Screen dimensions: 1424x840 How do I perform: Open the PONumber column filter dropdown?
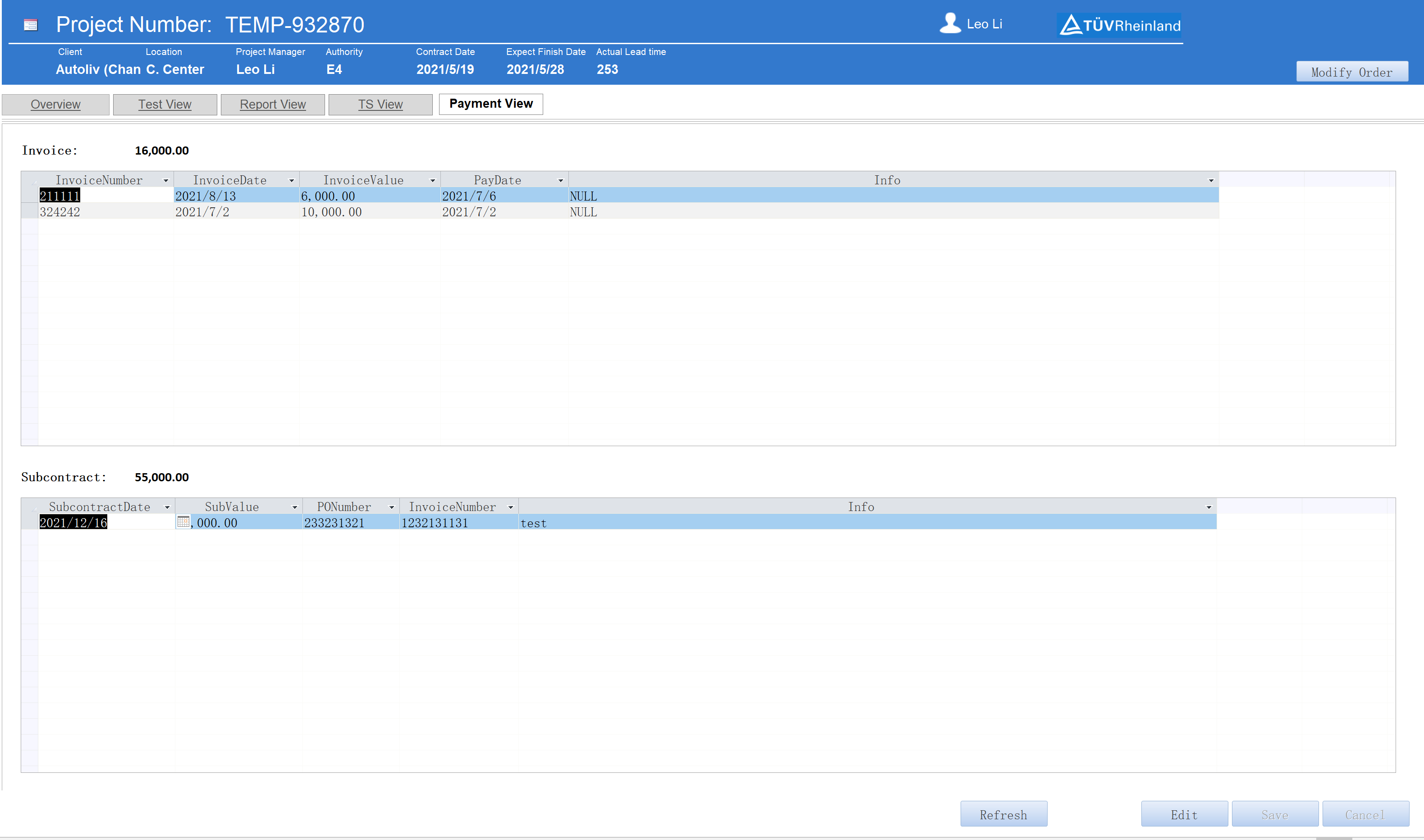(391, 507)
